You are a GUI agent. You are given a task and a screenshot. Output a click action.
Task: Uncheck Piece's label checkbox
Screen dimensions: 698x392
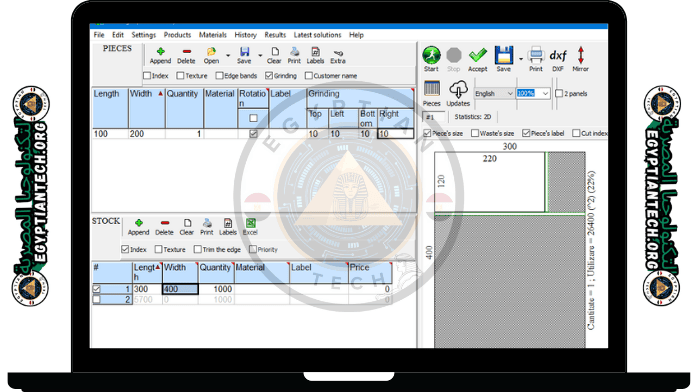tap(526, 133)
